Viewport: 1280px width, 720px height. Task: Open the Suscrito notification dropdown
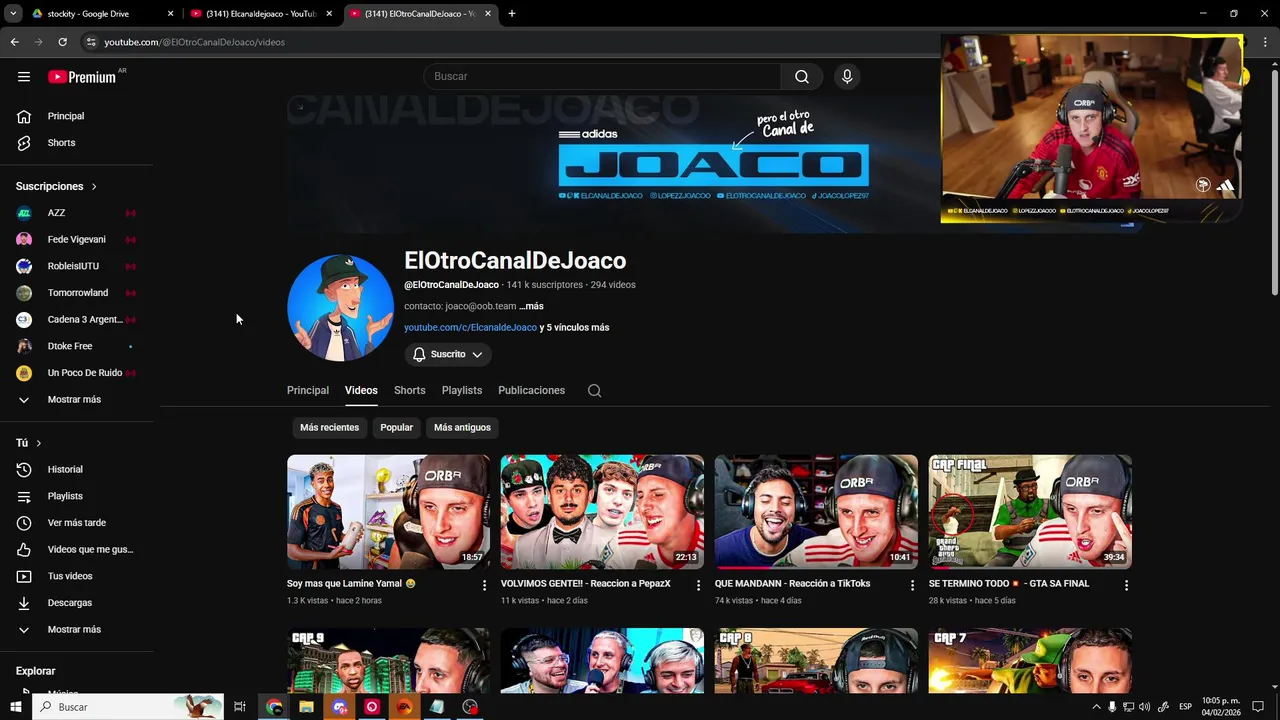(x=448, y=355)
